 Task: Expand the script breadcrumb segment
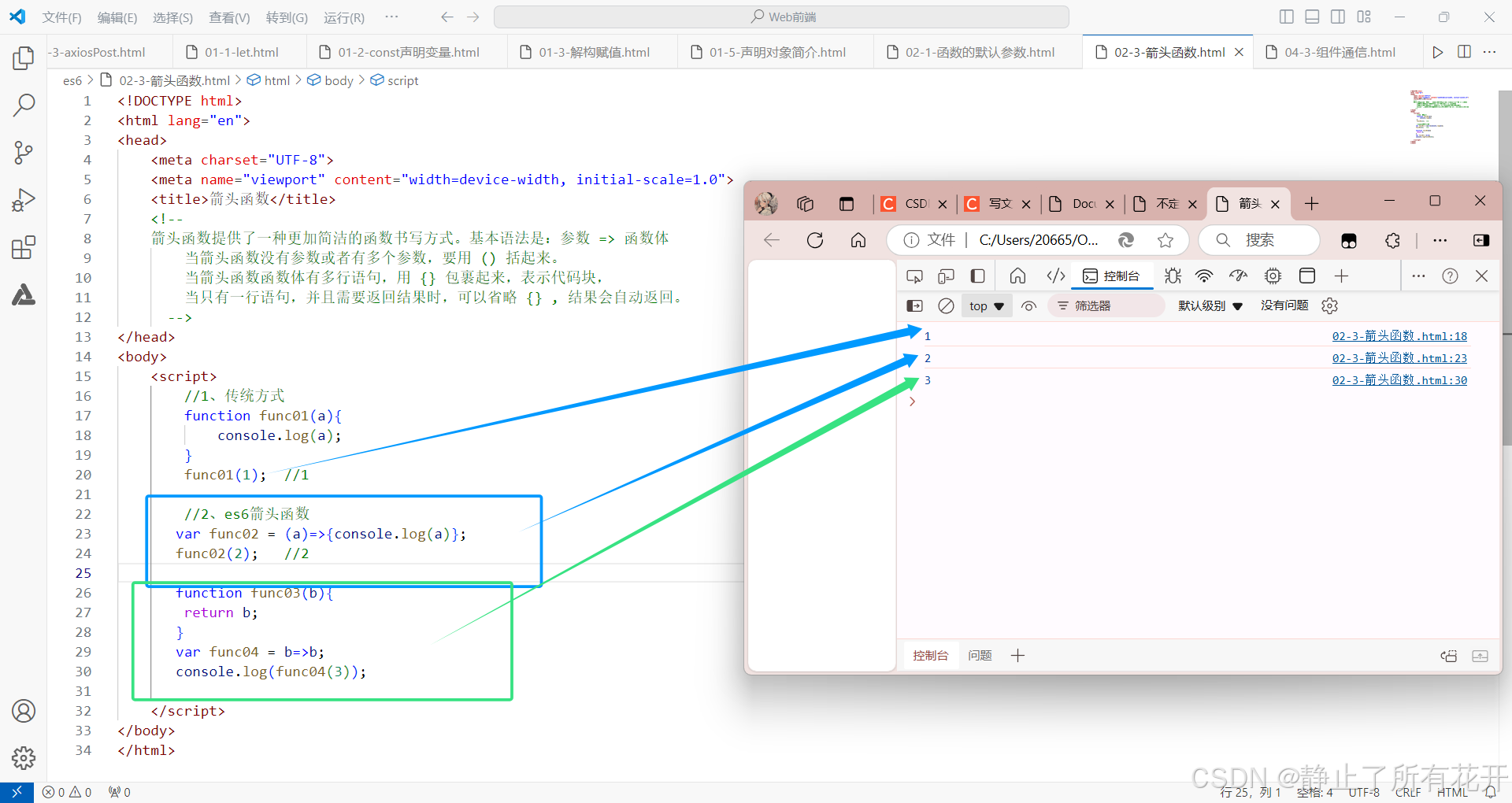pos(395,80)
